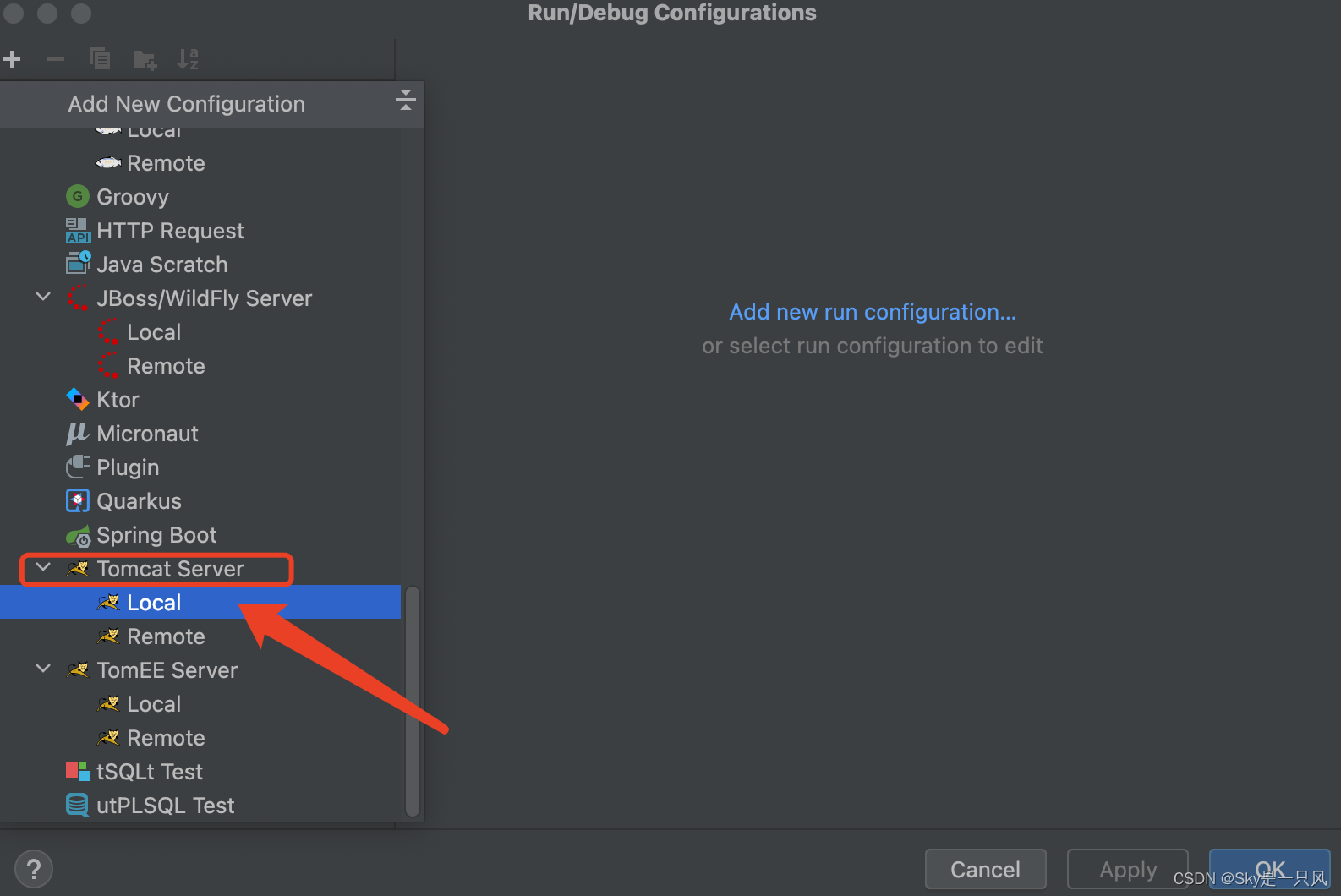
Task: Collapse the Tomcat Server node
Action: (43, 568)
